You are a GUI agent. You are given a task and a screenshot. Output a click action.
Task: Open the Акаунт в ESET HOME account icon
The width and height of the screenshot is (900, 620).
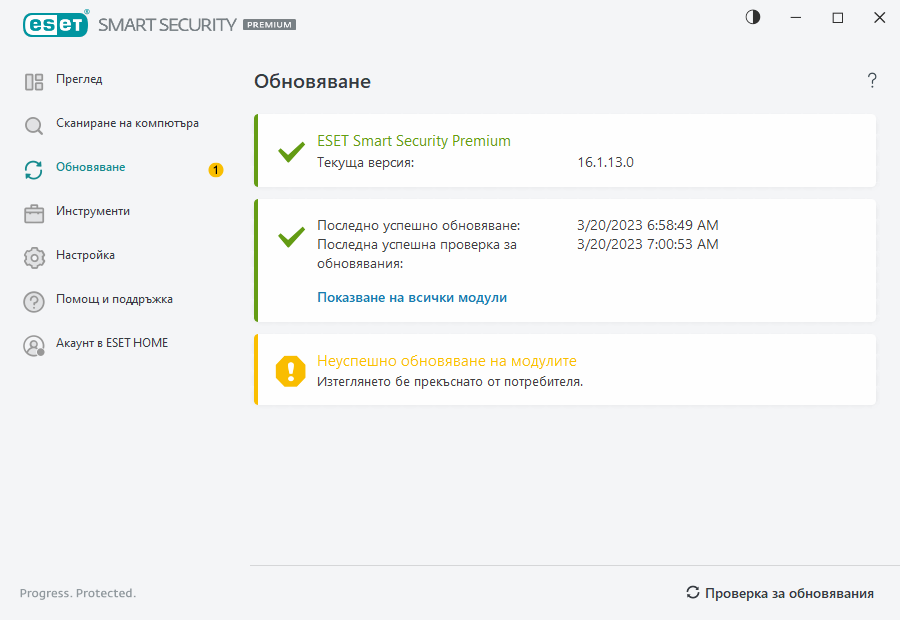33,343
